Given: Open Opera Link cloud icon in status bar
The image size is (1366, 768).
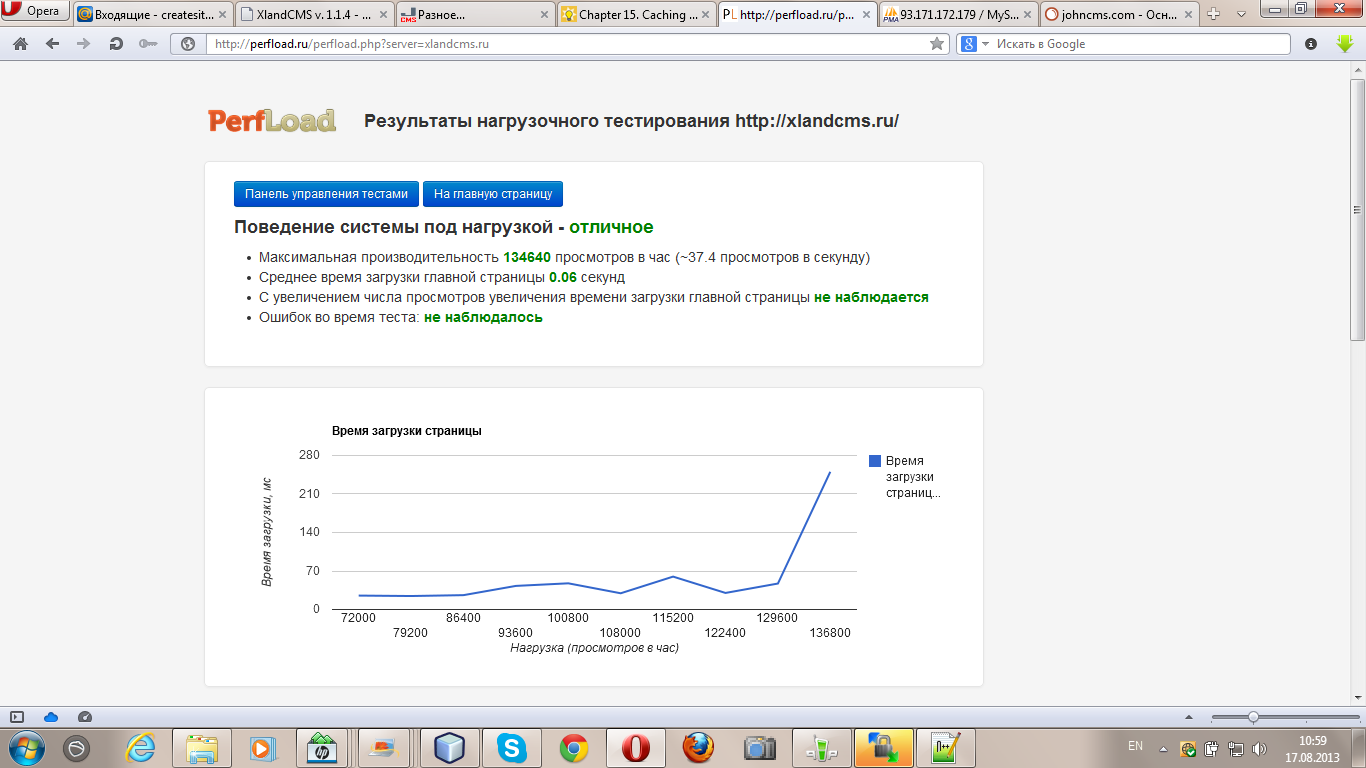Looking at the screenshot, I should pos(51,717).
